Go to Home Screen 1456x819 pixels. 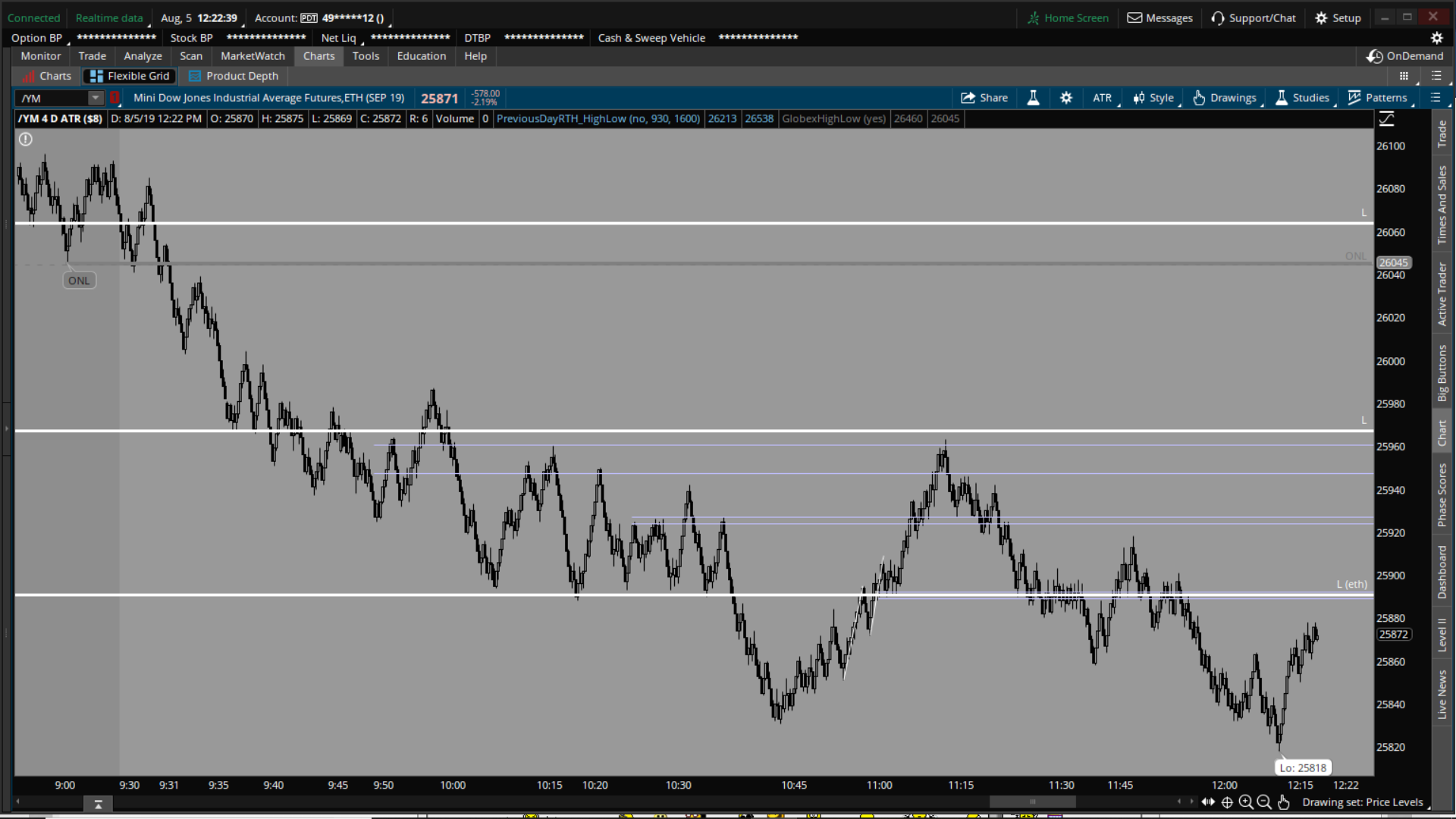tap(1068, 18)
